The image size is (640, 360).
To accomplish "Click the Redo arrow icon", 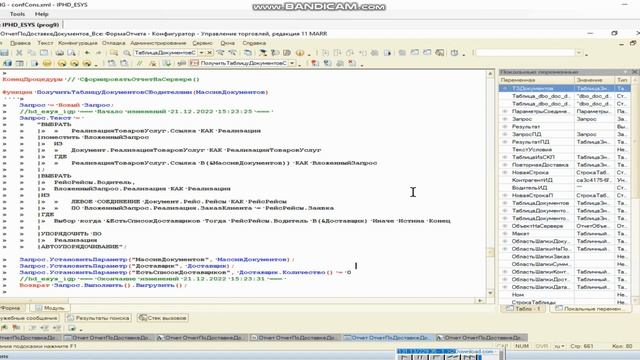I will click(98, 53).
